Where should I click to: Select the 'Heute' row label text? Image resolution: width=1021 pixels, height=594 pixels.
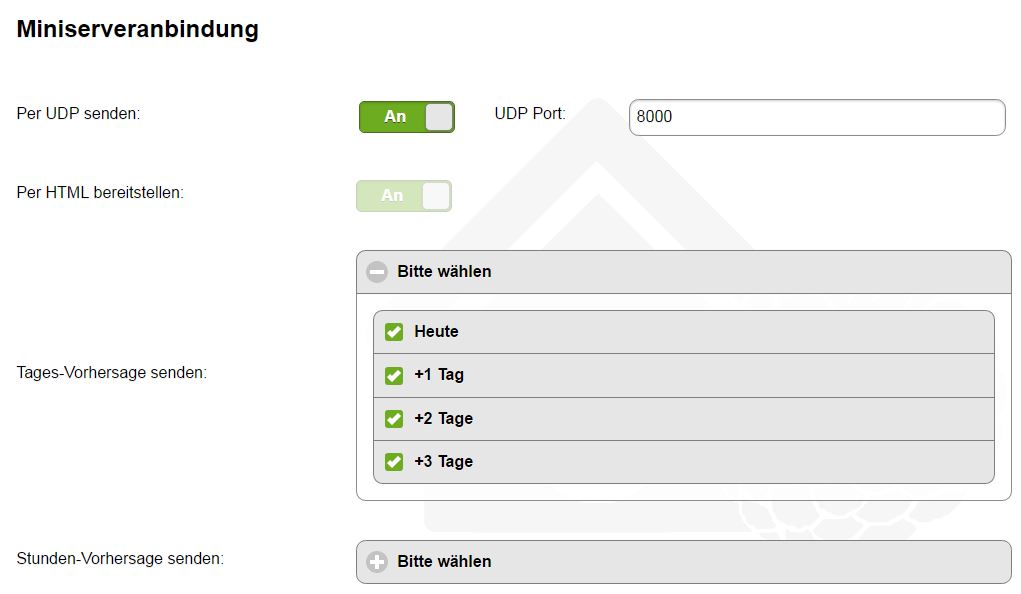point(436,332)
